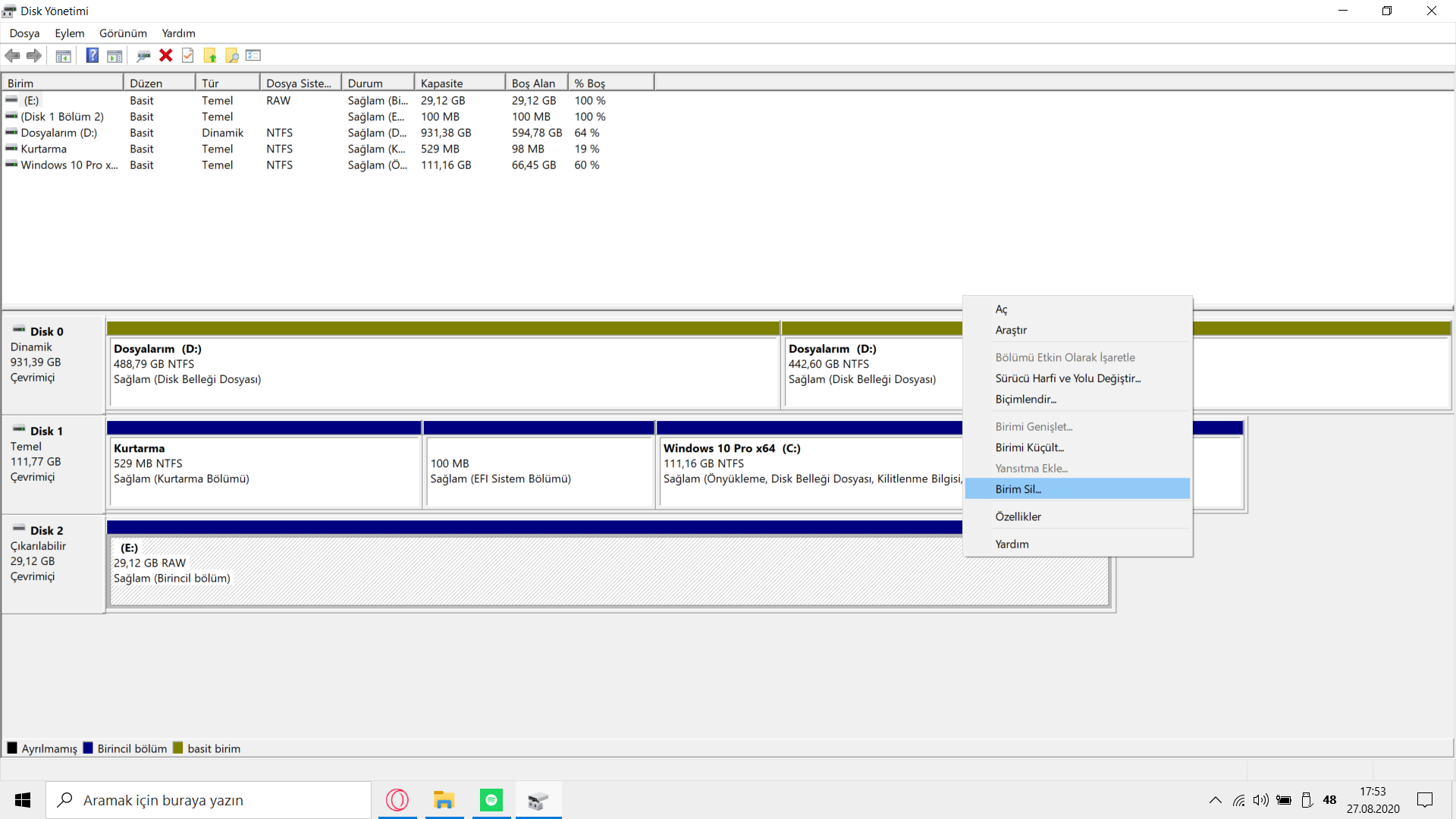Open Spotify from the taskbar
The image size is (1456, 819).
(491, 800)
